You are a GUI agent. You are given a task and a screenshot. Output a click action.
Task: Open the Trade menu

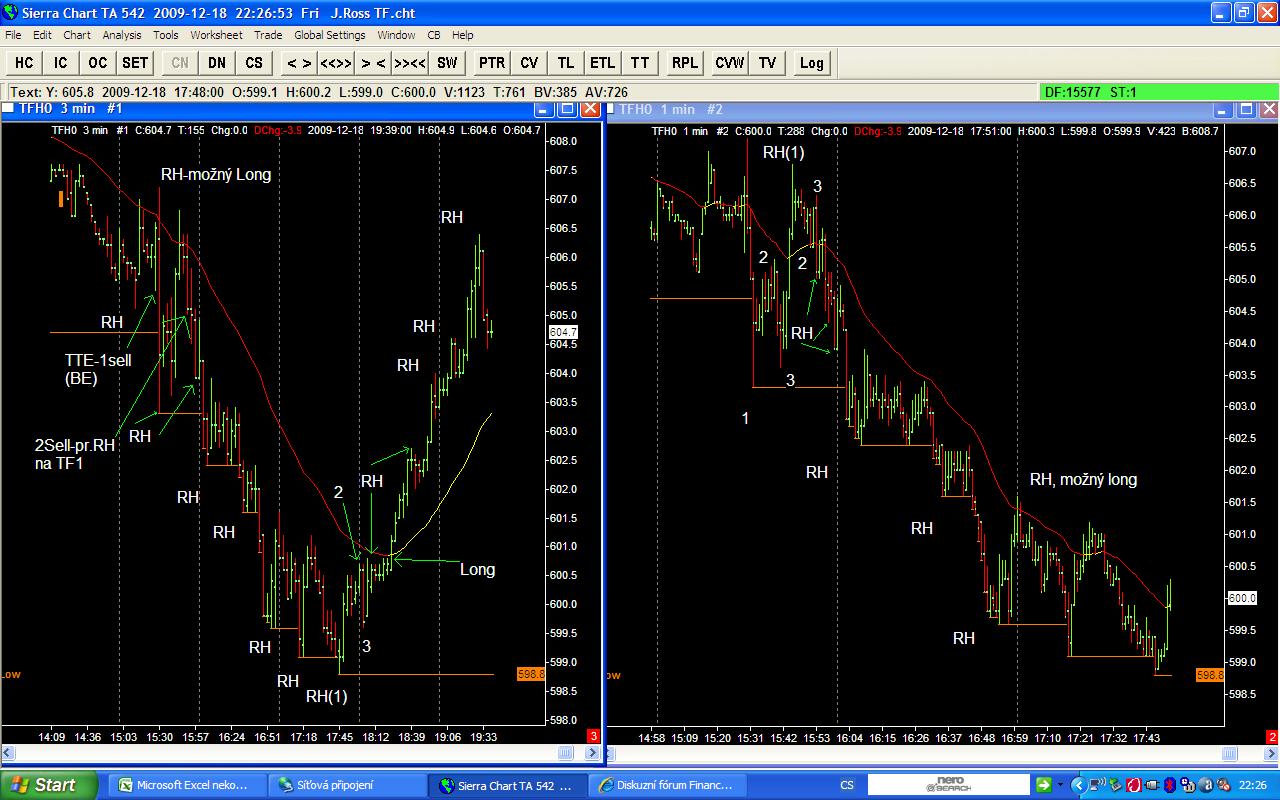pyautogui.click(x=268, y=35)
